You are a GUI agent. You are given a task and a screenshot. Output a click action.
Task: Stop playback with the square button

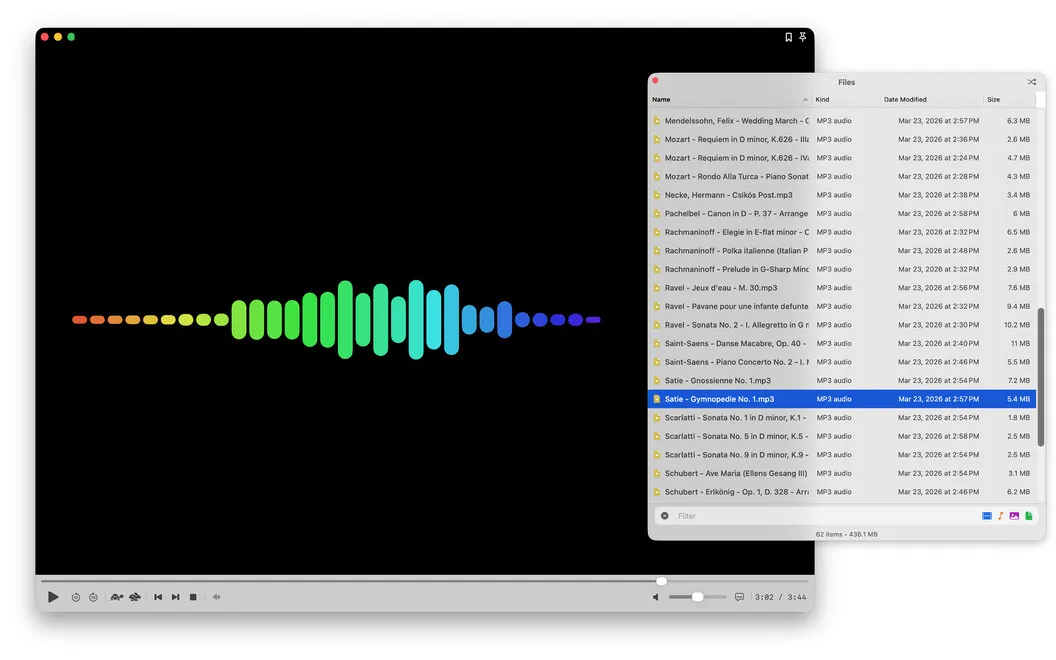tap(193, 597)
